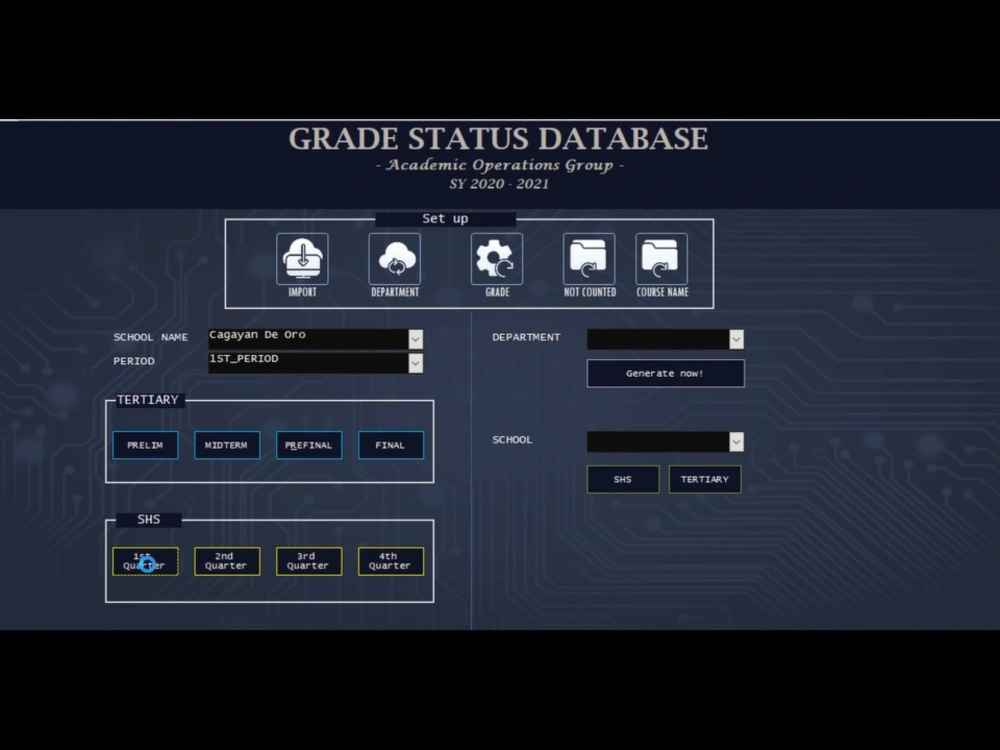Screen dimensions: 1000x750
Task: Expand the School Name dropdown arrow
Action: (x=415, y=339)
